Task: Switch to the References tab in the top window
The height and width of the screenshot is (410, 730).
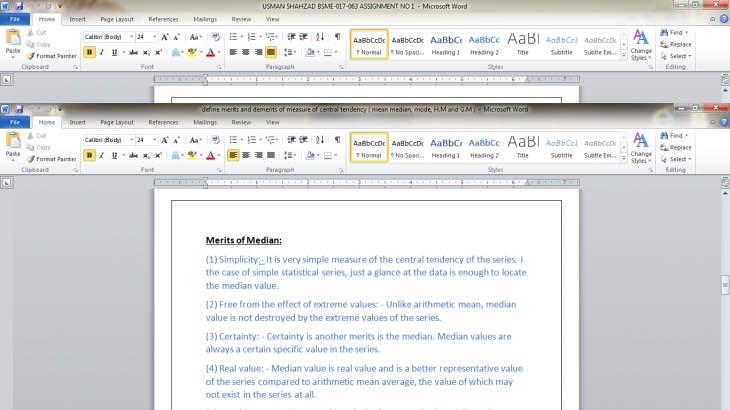Action: coord(163,19)
